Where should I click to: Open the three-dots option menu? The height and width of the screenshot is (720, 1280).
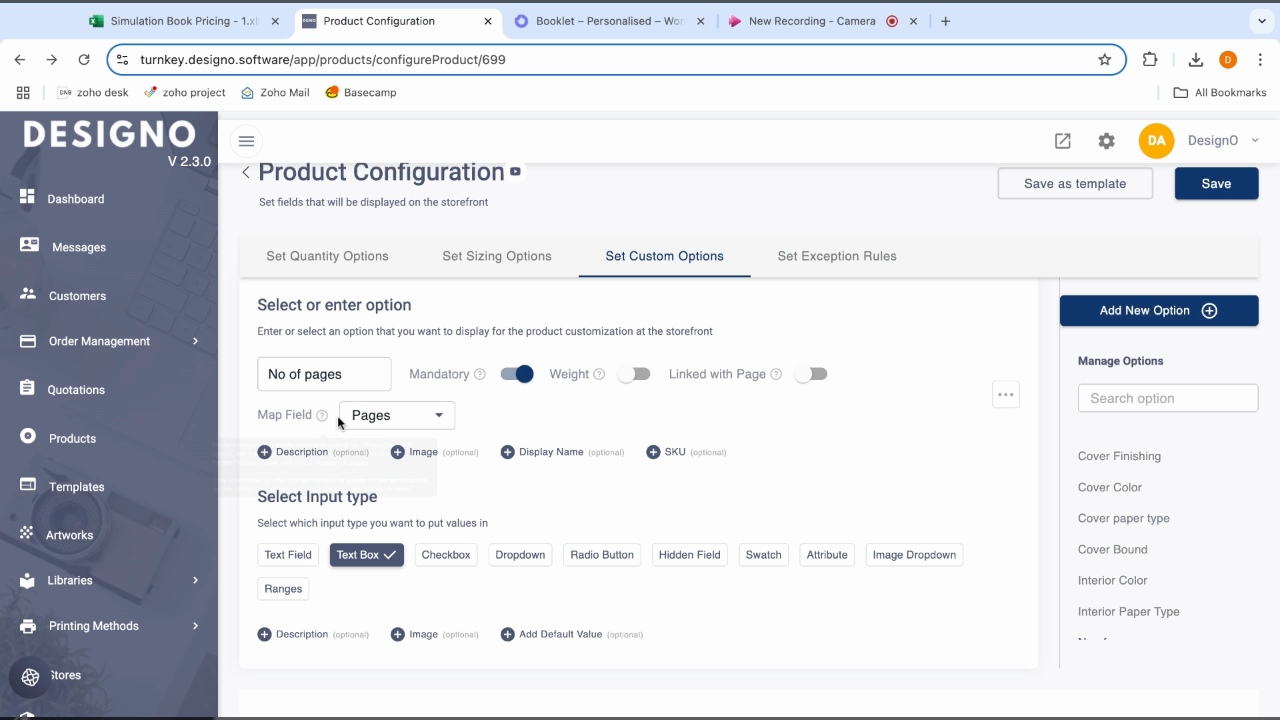click(x=1005, y=394)
